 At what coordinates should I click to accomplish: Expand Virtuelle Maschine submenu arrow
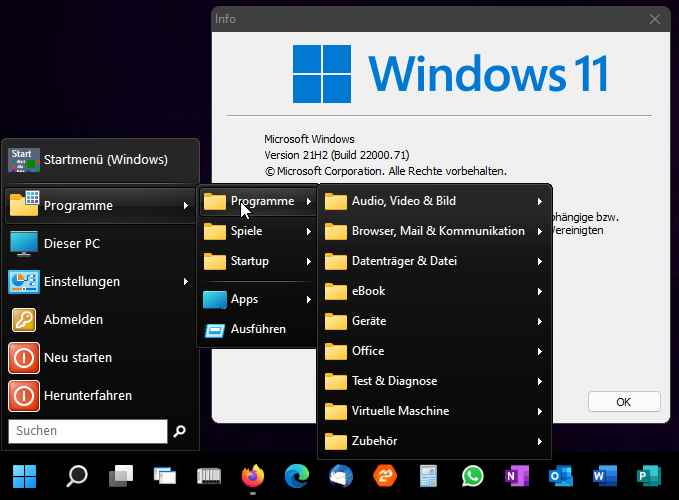[x=540, y=411]
